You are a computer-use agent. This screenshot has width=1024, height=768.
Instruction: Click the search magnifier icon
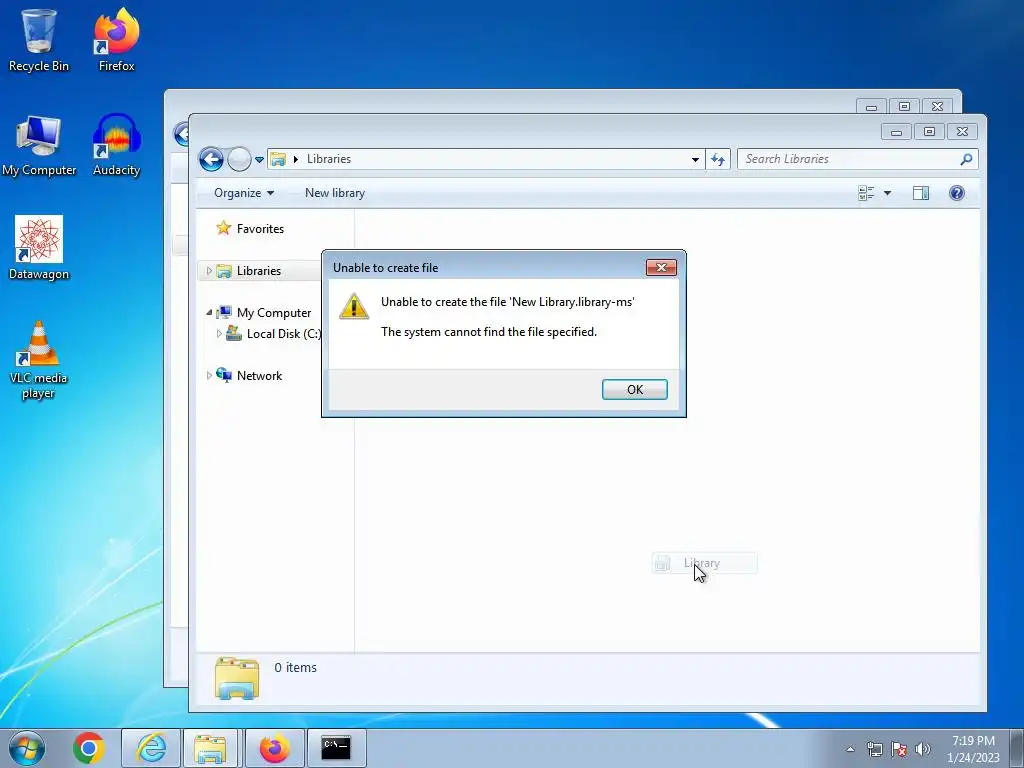tap(967, 159)
